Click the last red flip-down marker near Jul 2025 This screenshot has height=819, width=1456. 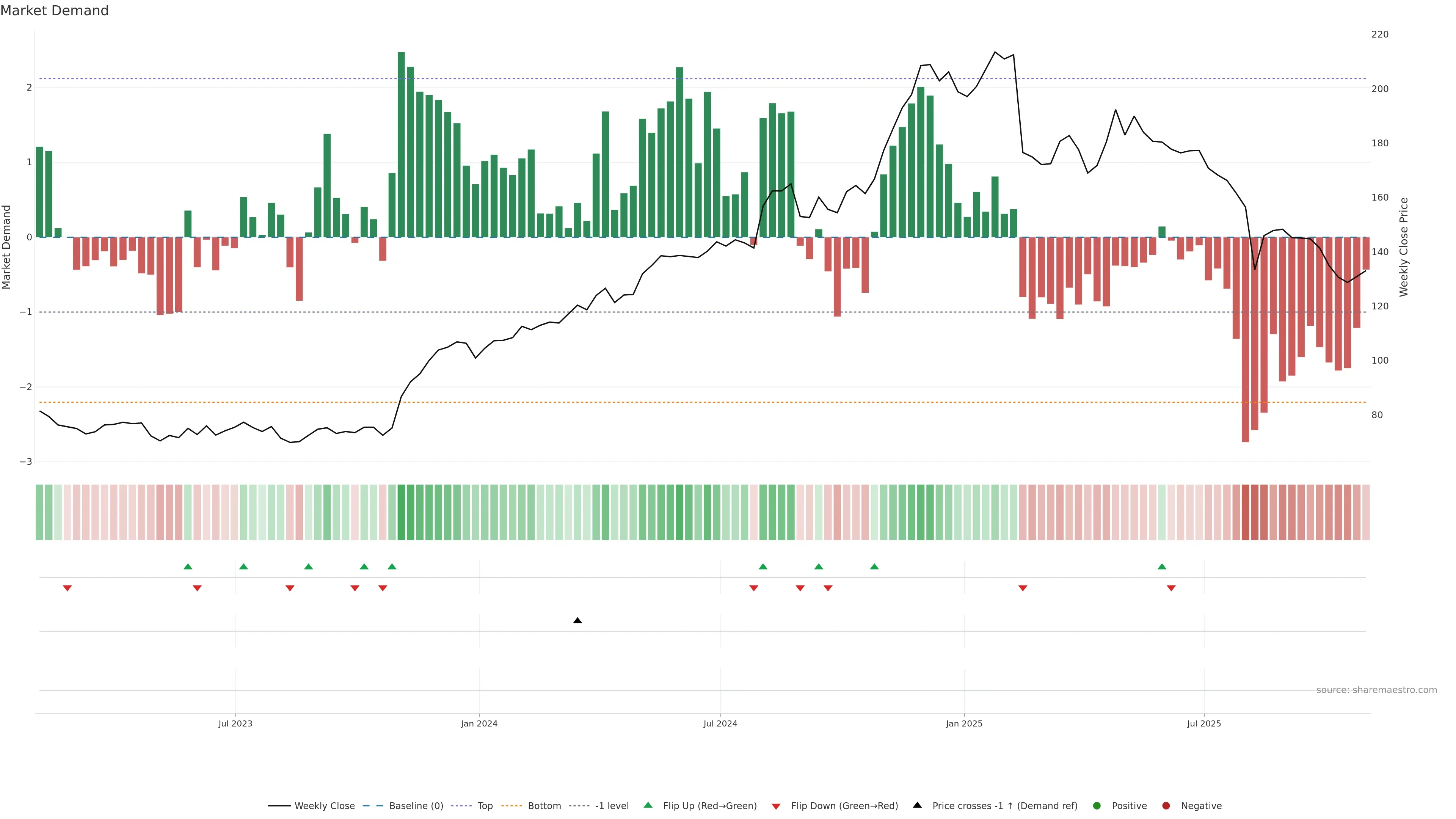pos(1171,588)
